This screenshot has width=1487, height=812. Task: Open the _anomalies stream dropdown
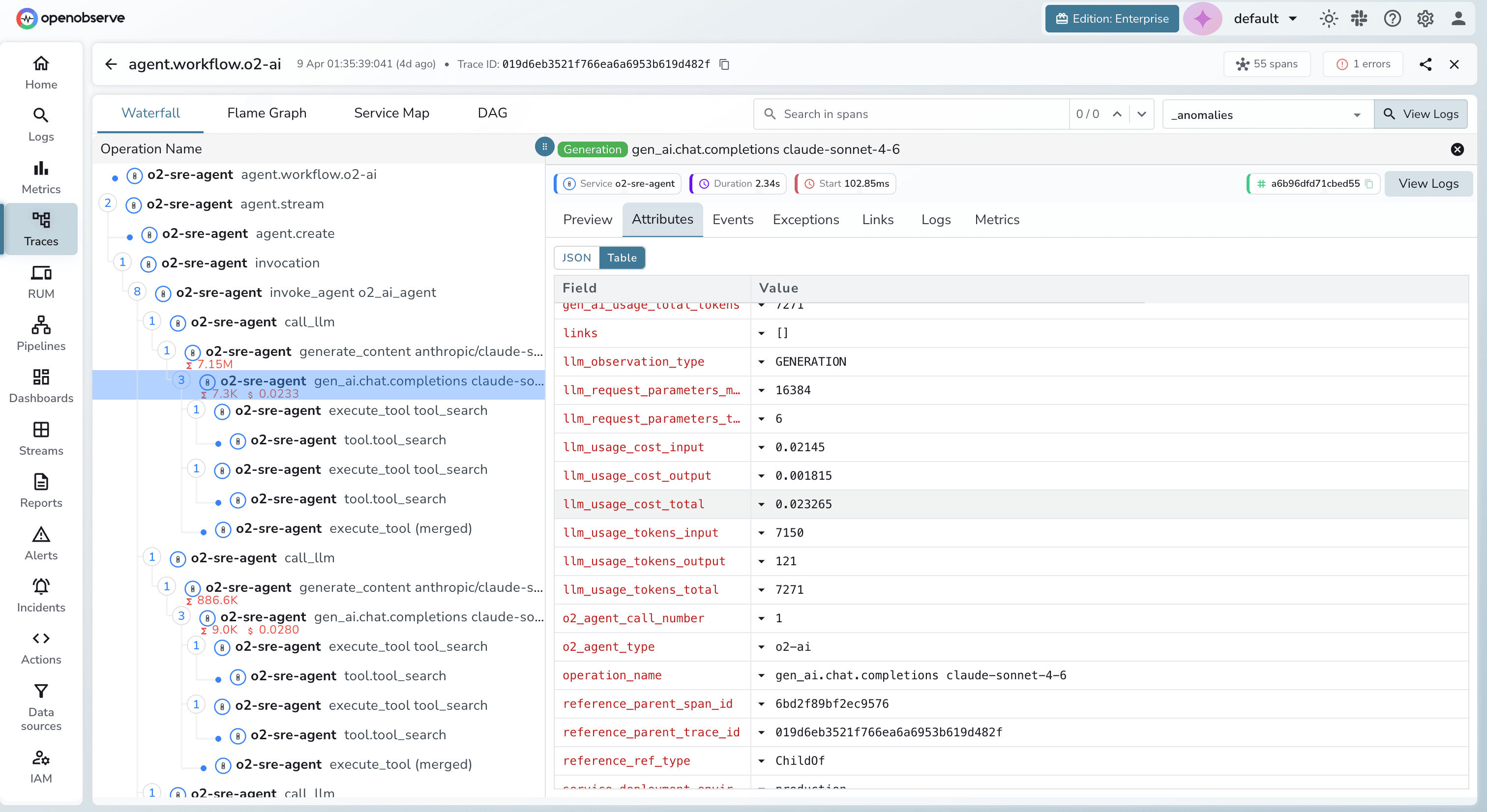tap(1267, 114)
